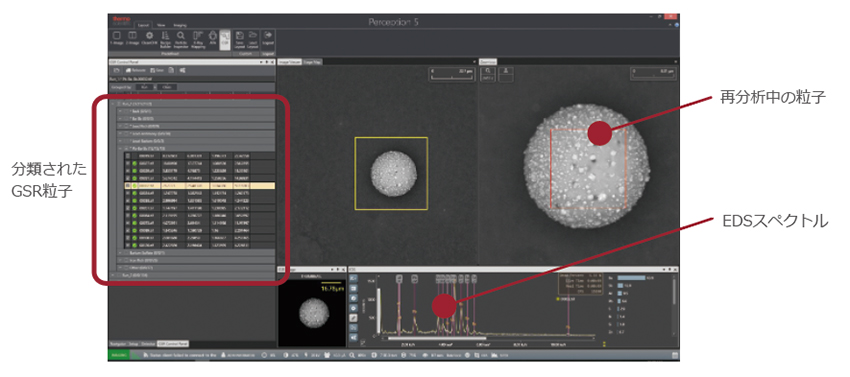Select the pencil tool in EDS sidebar

pos(353,318)
